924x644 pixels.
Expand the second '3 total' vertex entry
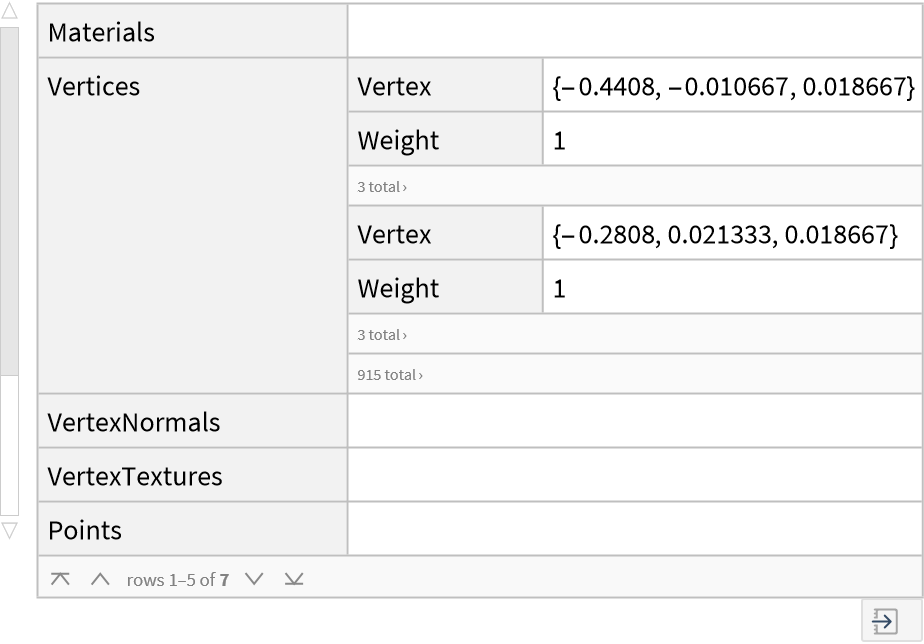(x=382, y=335)
